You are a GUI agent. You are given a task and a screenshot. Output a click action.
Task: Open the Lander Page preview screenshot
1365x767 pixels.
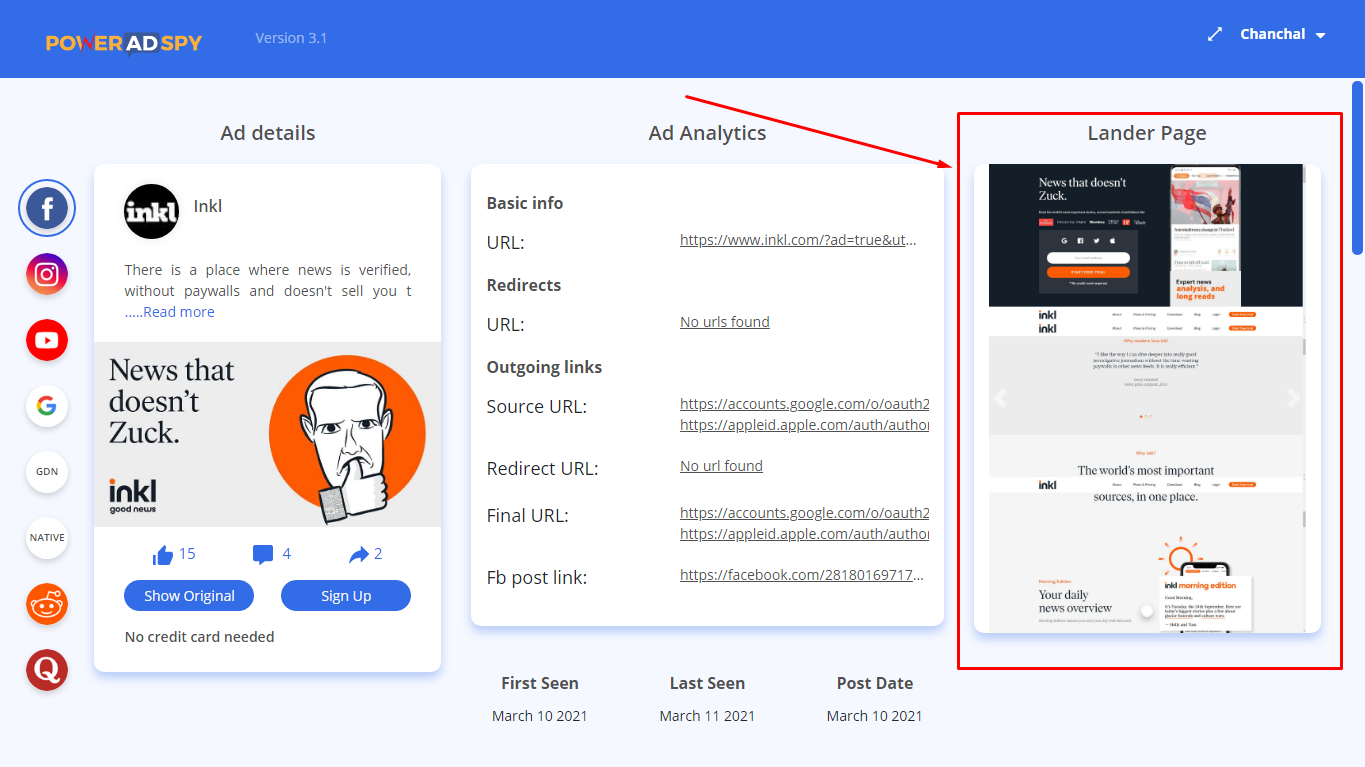1147,398
